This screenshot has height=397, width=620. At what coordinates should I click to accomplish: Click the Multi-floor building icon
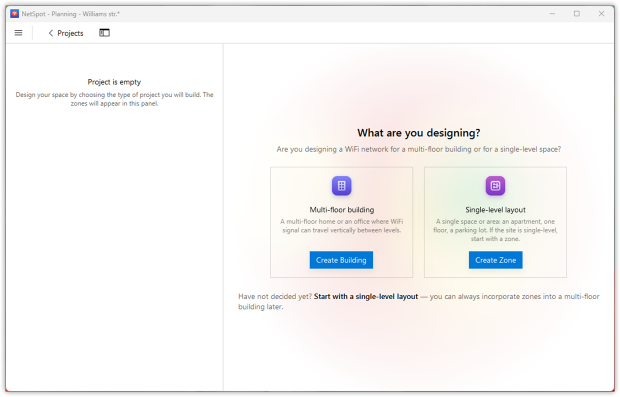[341, 185]
